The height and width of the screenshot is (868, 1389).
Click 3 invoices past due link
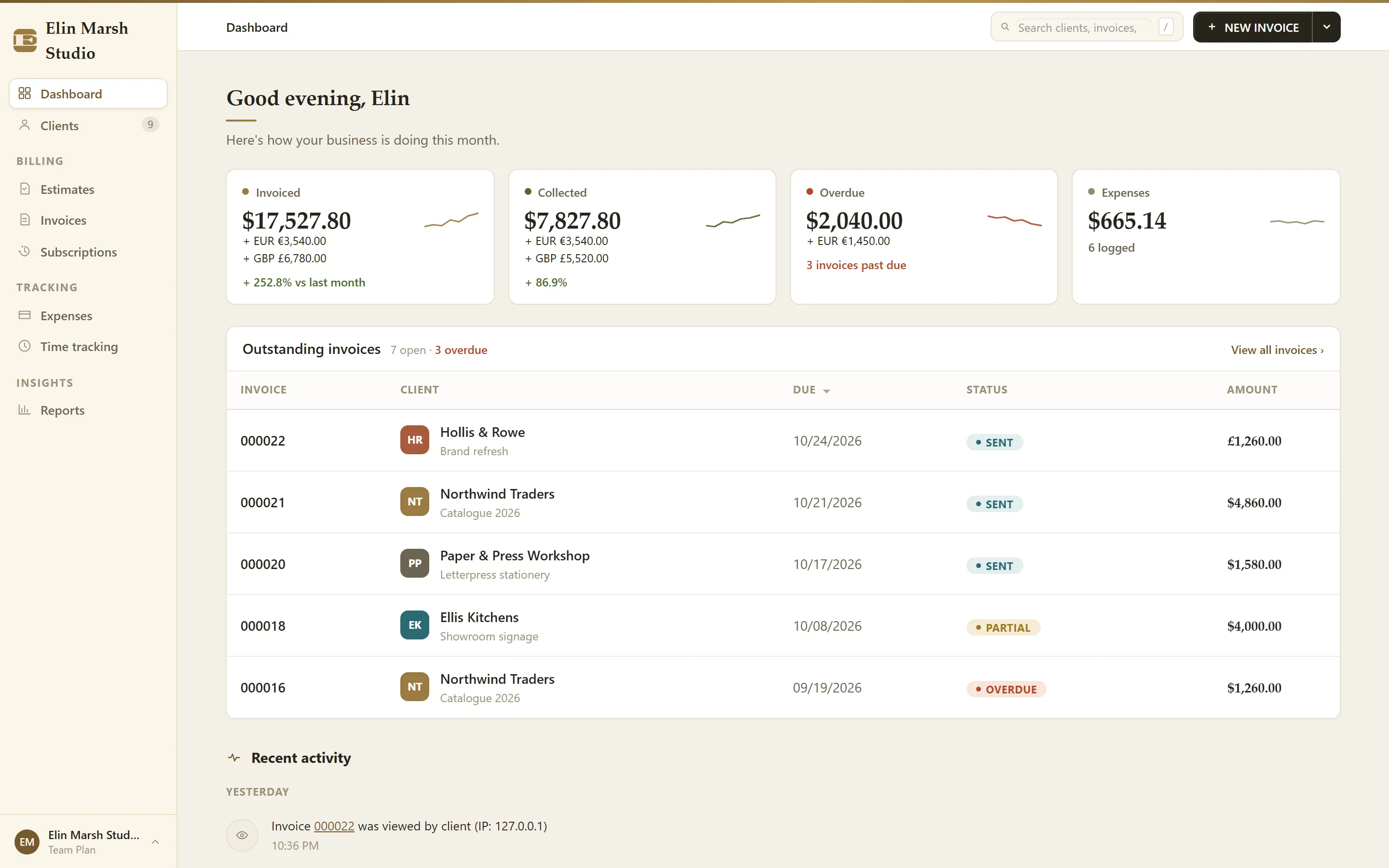pyautogui.click(x=856, y=265)
